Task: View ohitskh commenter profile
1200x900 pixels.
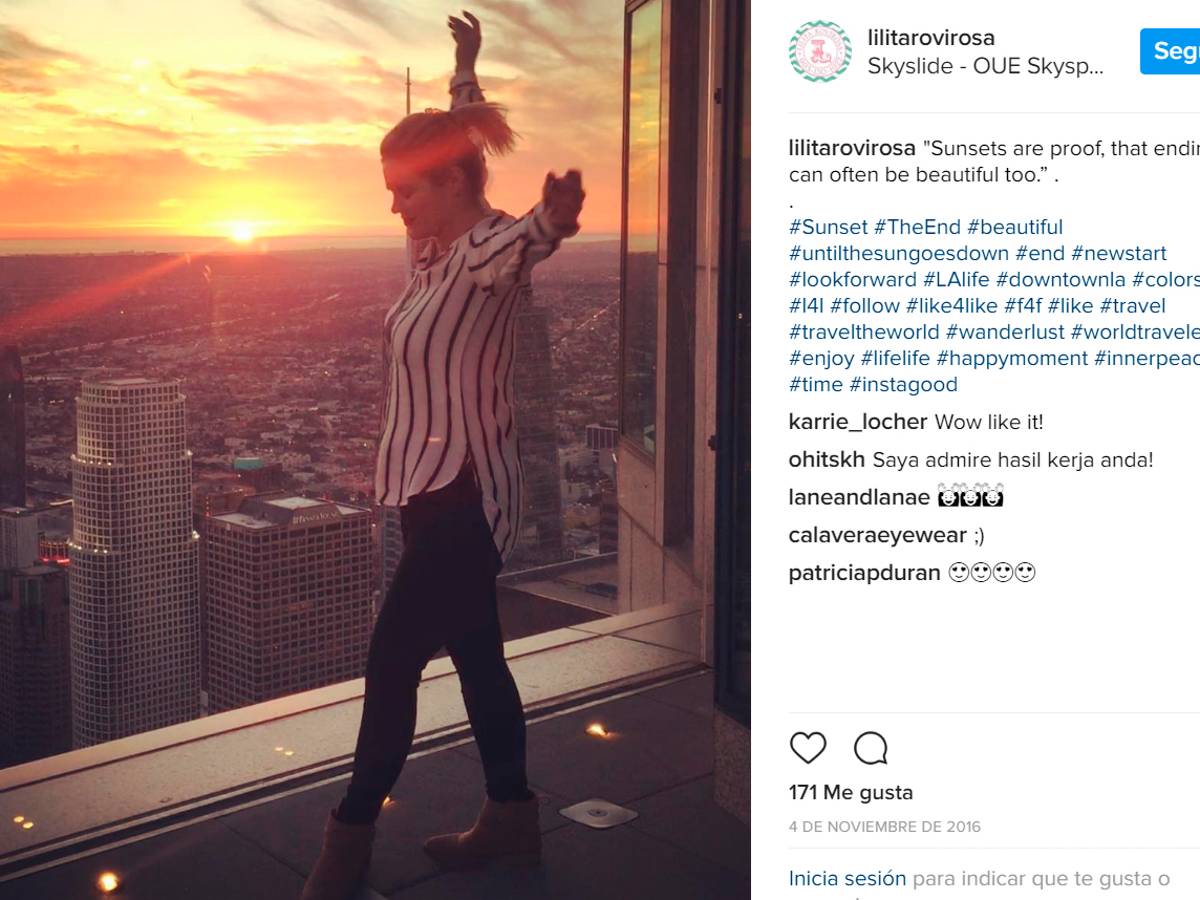Action: [827, 460]
